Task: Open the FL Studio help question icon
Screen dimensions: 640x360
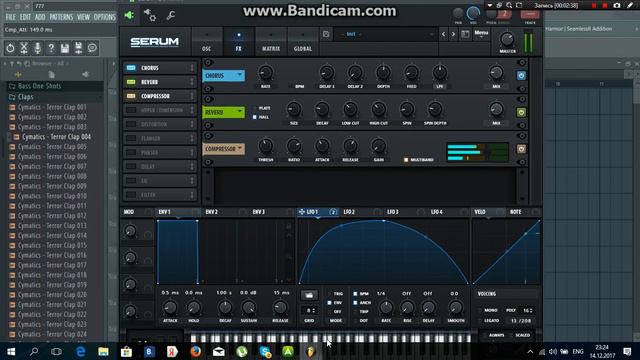Action: click(x=51, y=48)
